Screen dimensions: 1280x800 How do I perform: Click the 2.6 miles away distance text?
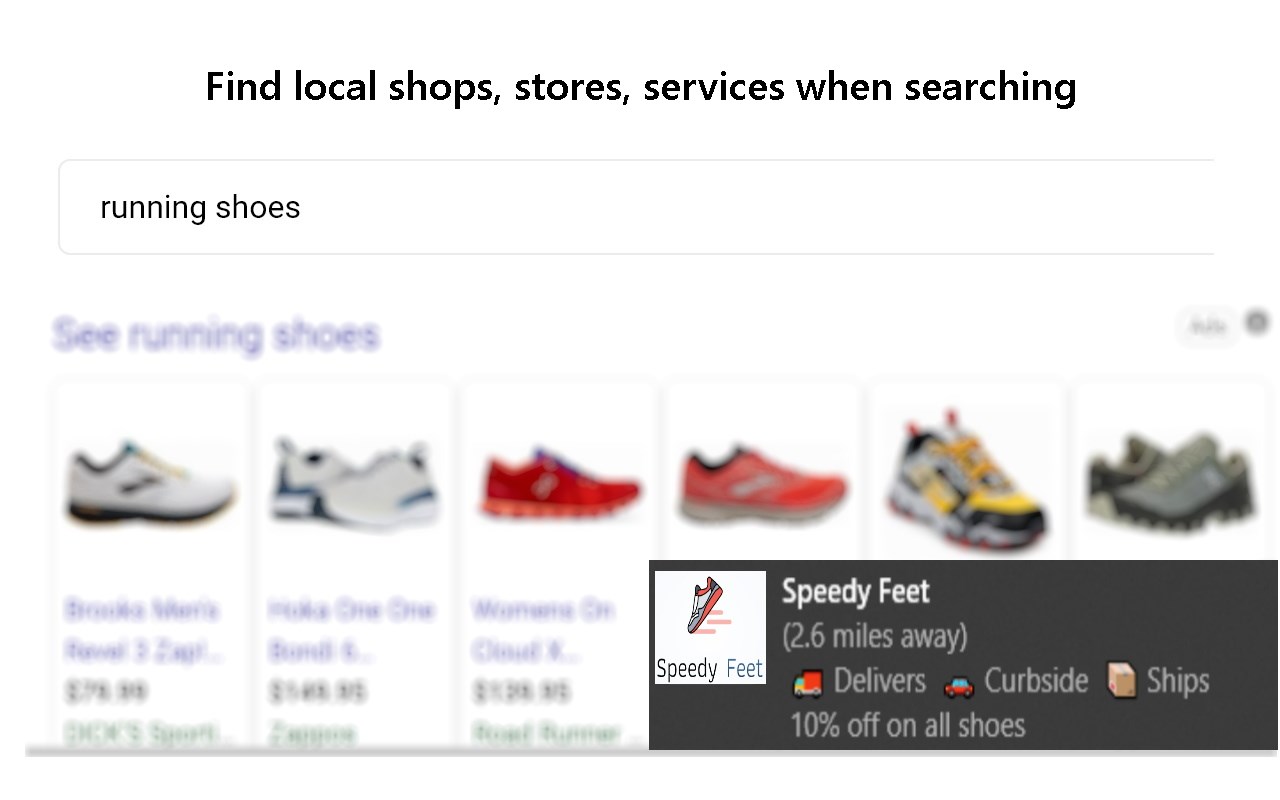(x=874, y=636)
